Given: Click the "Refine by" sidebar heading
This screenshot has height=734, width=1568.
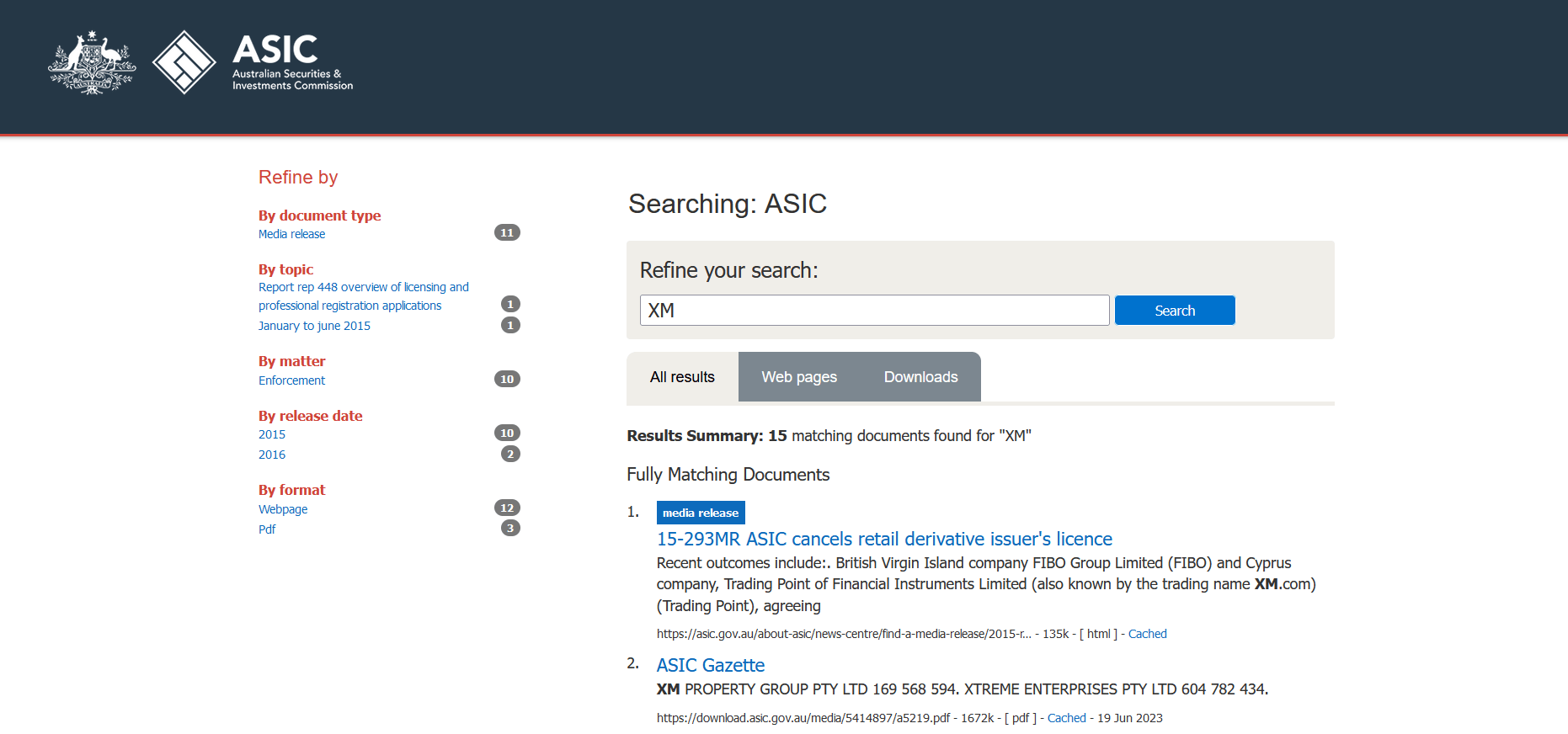Looking at the screenshot, I should 298,177.
